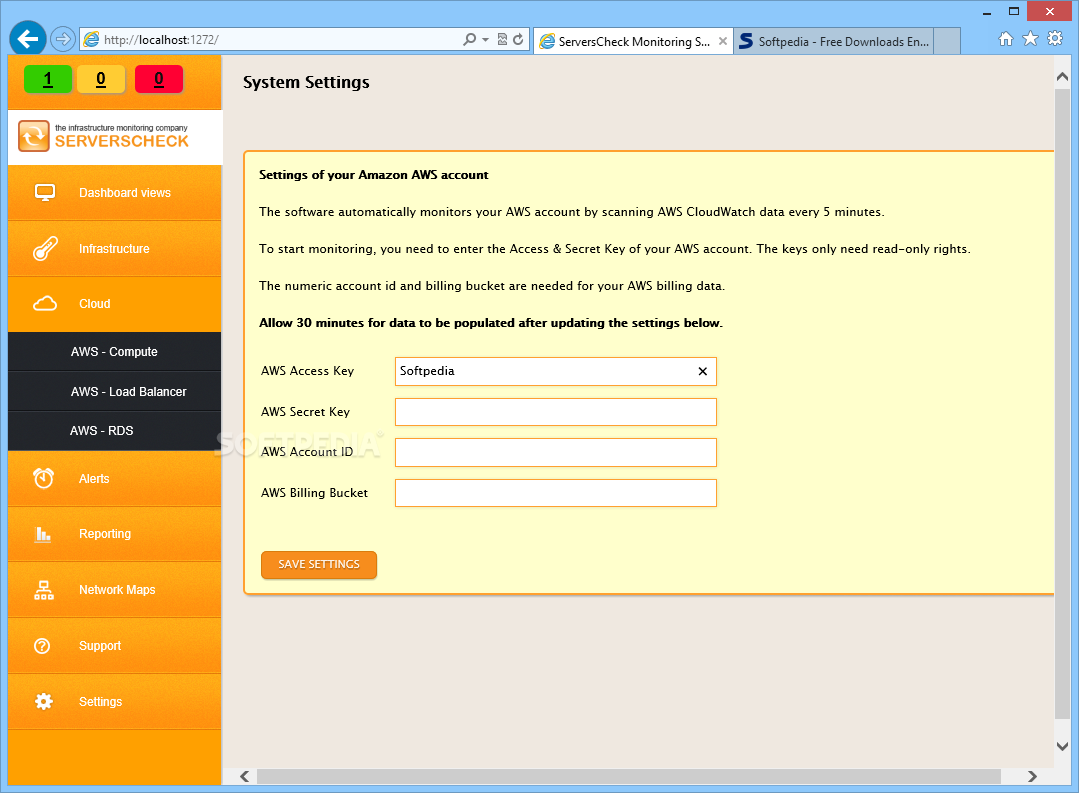Click the 'Settings of your Amazon AWS account' text
This screenshot has width=1079, height=793.
click(x=374, y=175)
